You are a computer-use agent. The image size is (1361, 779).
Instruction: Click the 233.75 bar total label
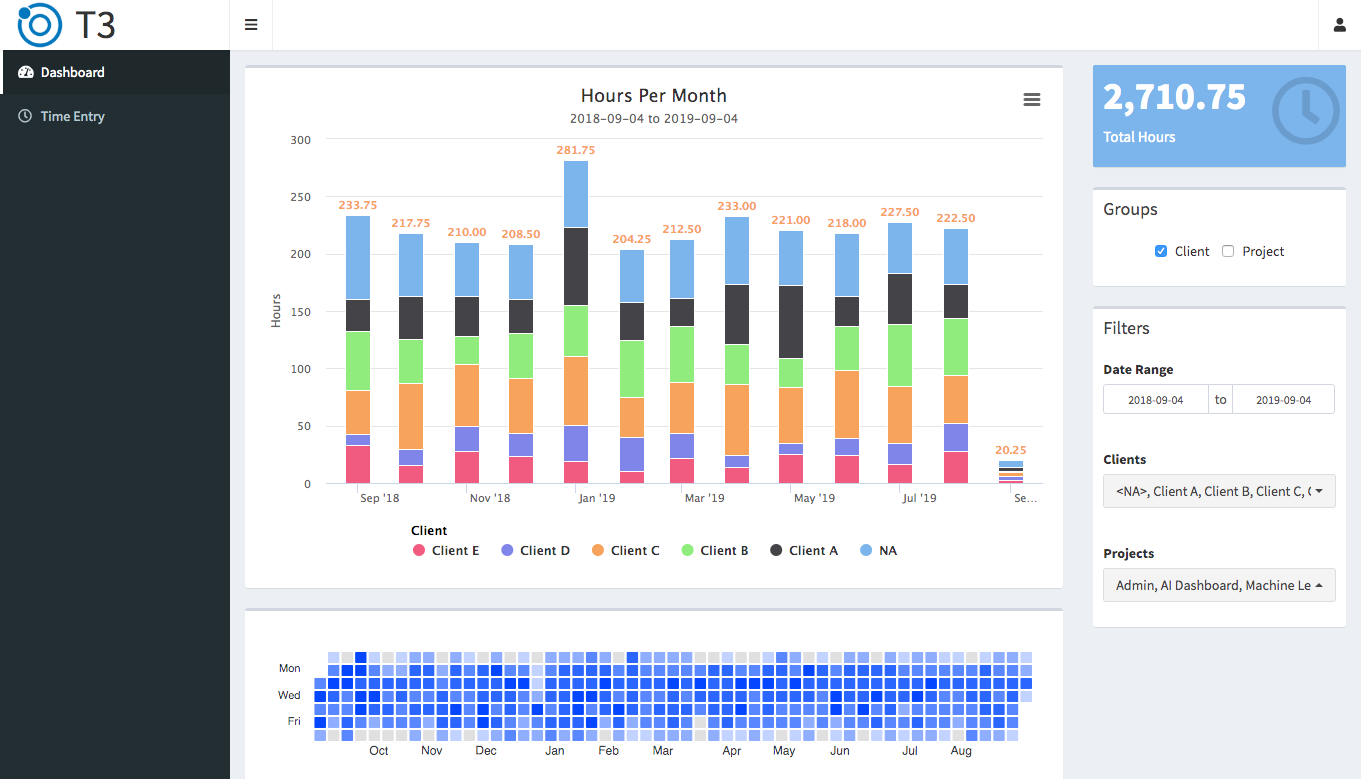pyautogui.click(x=358, y=205)
